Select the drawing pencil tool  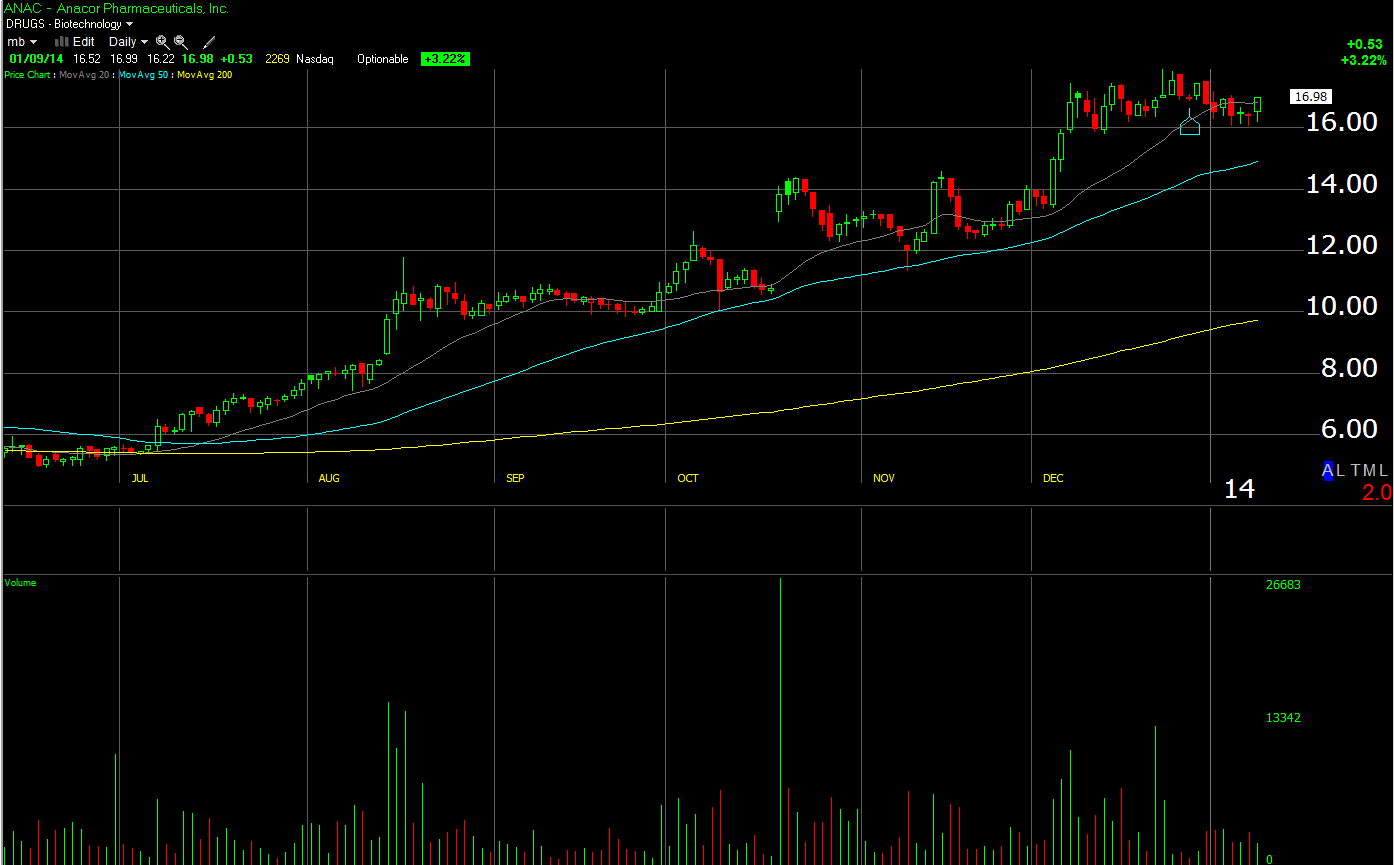point(209,42)
